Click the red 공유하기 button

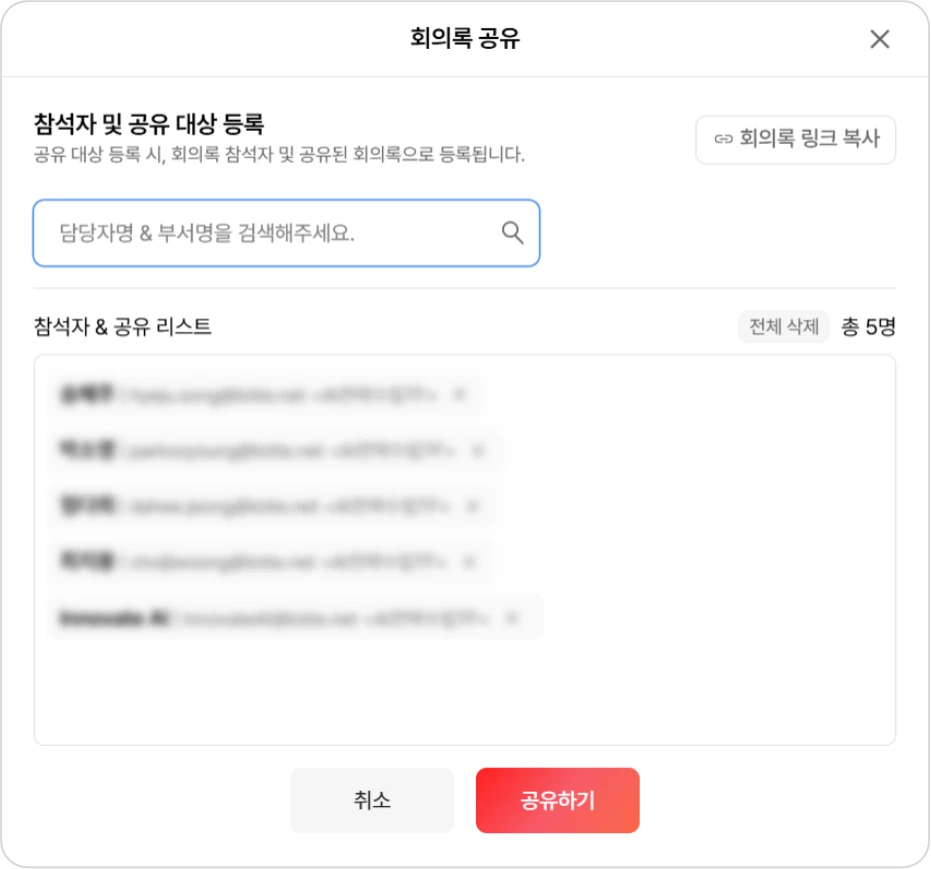coord(557,800)
